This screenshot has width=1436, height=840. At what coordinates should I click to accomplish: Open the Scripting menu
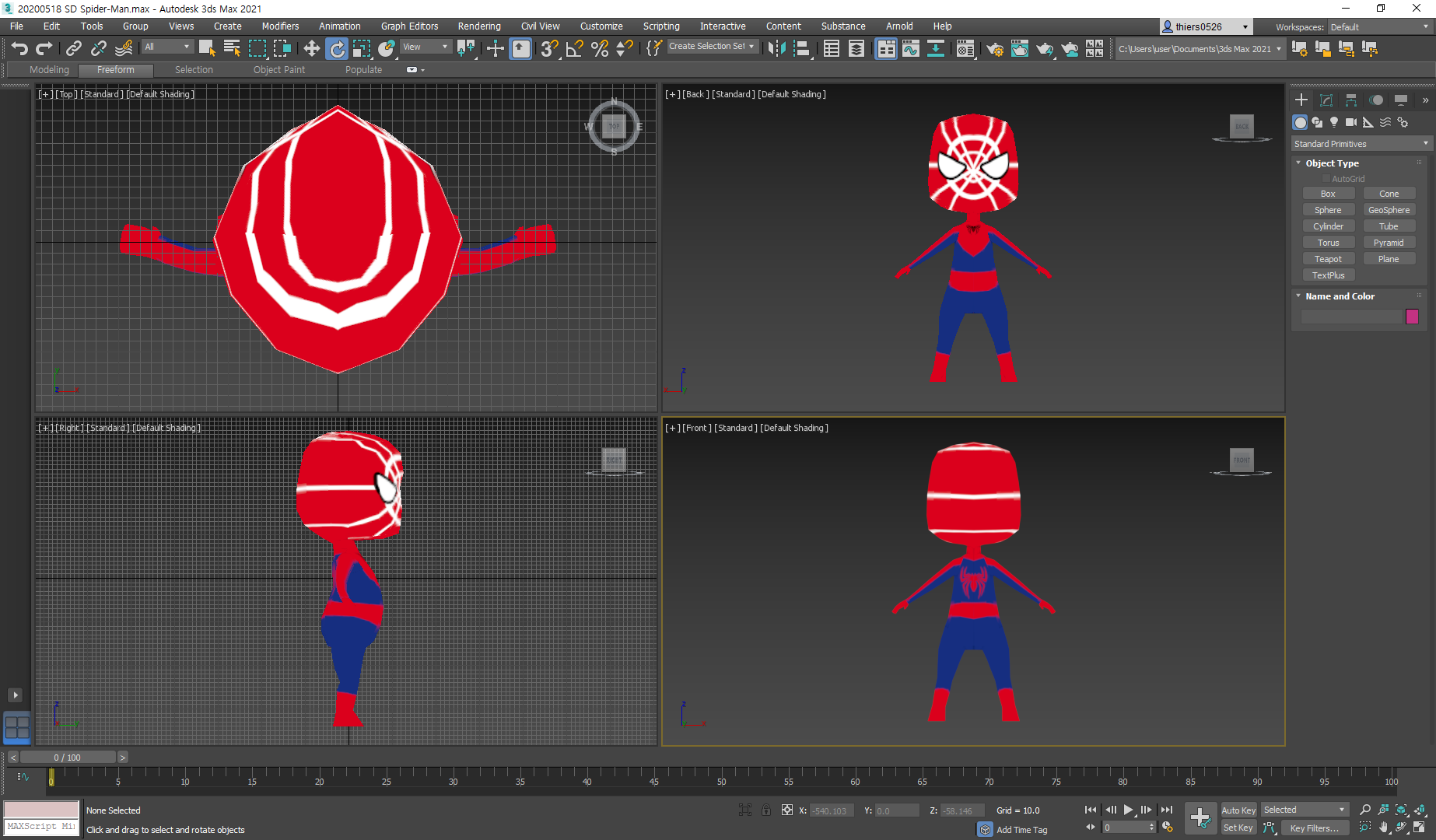(660, 26)
